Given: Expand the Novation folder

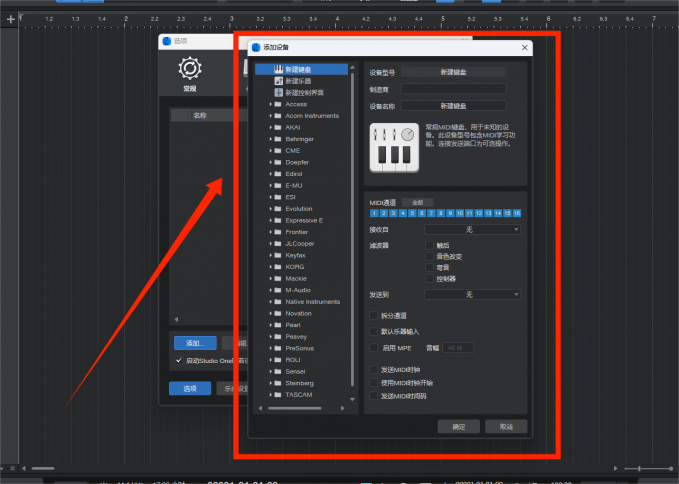Looking at the screenshot, I should 271,313.
